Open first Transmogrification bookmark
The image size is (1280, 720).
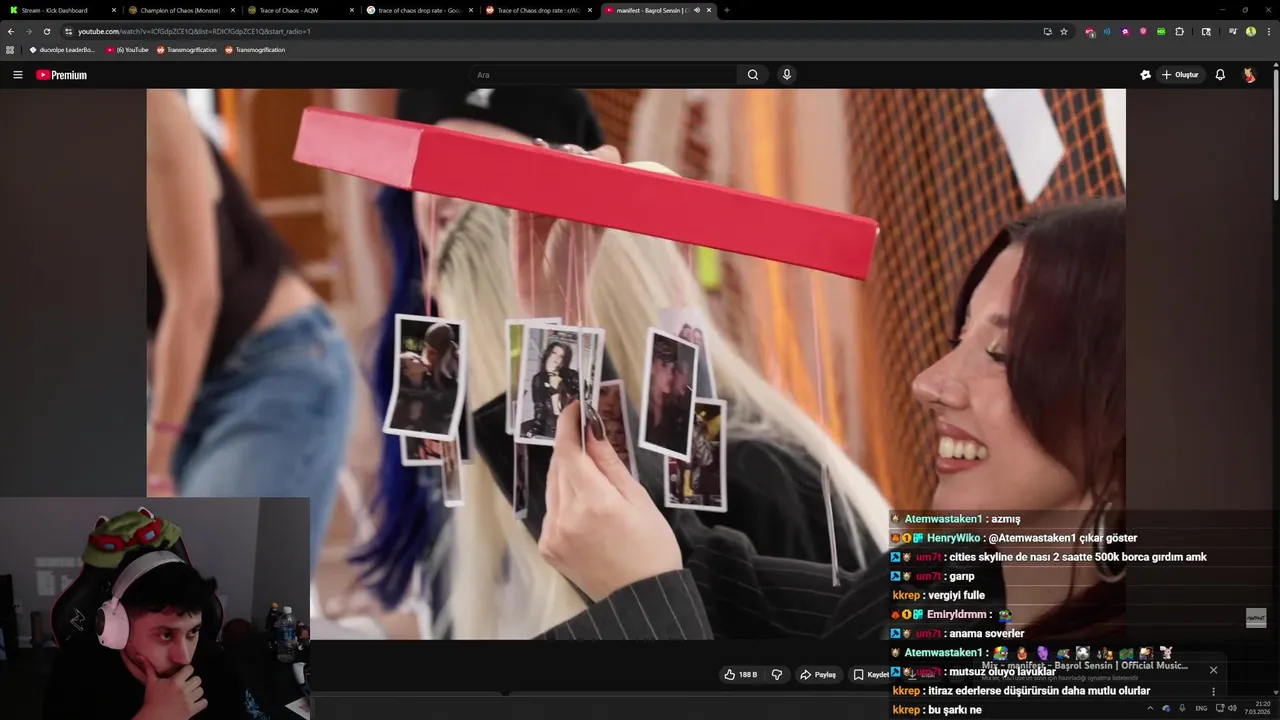186,49
